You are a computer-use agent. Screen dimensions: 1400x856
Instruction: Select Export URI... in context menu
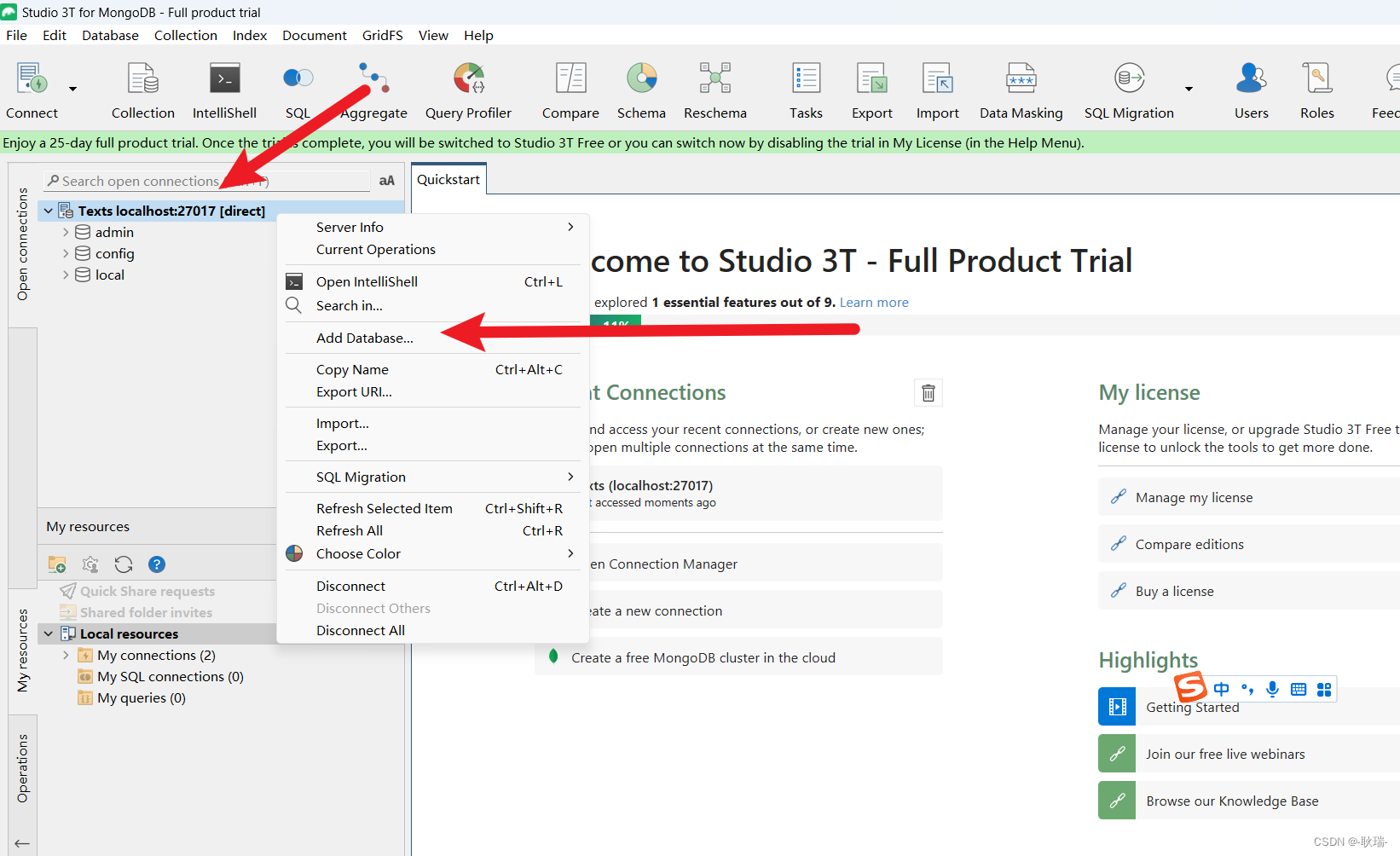click(433, 391)
